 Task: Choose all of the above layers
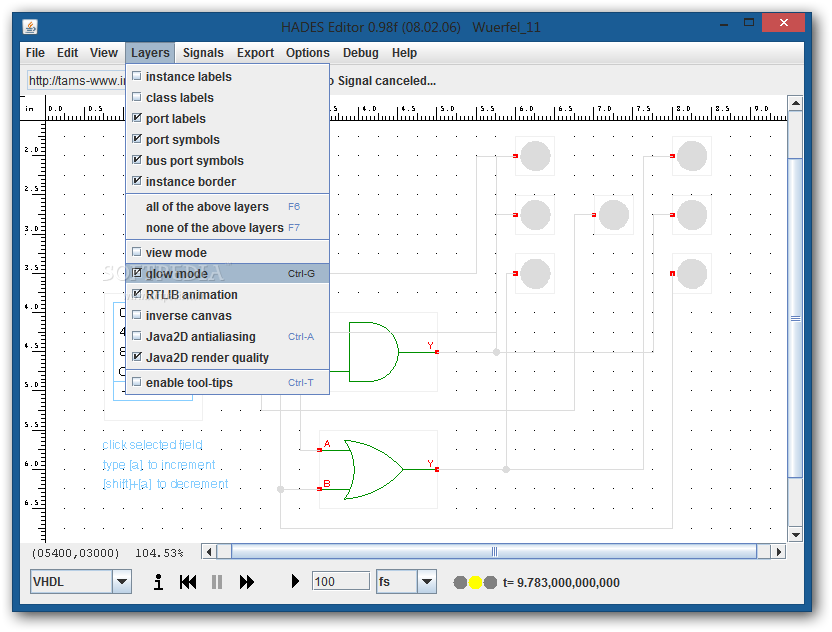point(227,206)
